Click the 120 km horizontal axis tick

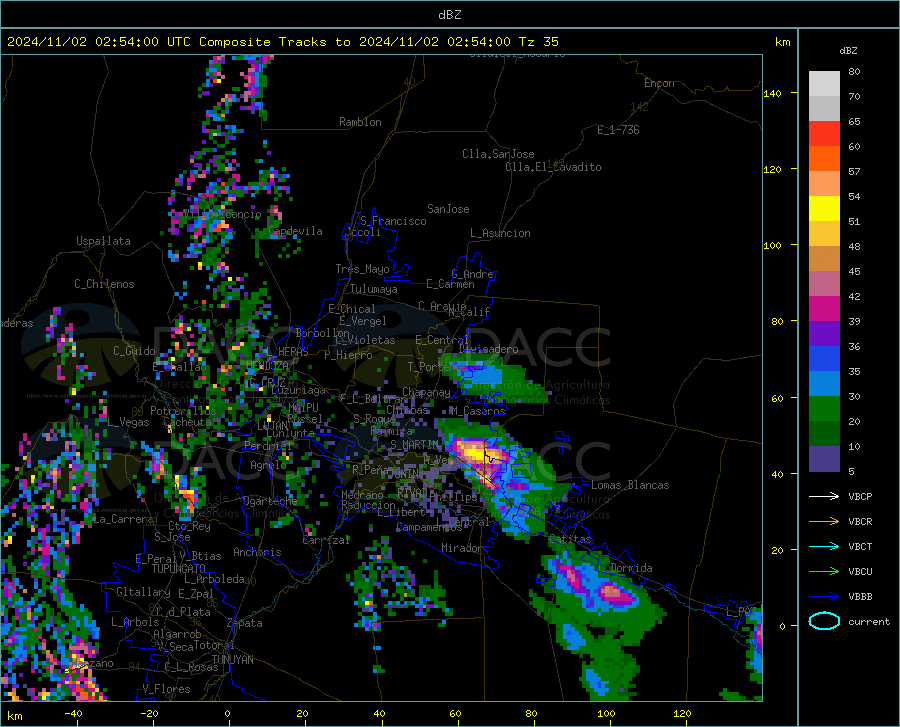(x=682, y=714)
